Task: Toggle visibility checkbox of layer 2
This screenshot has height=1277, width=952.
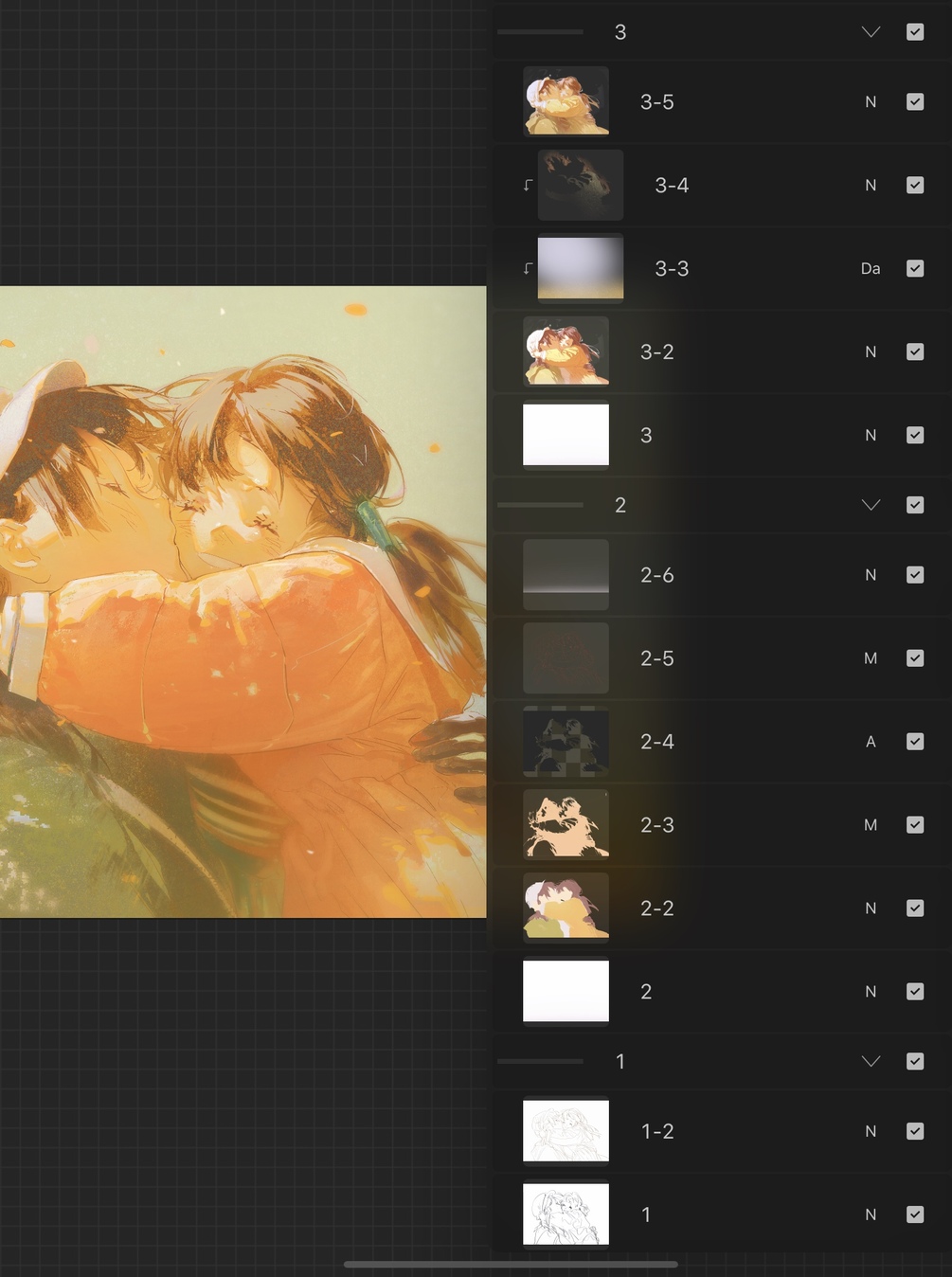Action: click(915, 992)
